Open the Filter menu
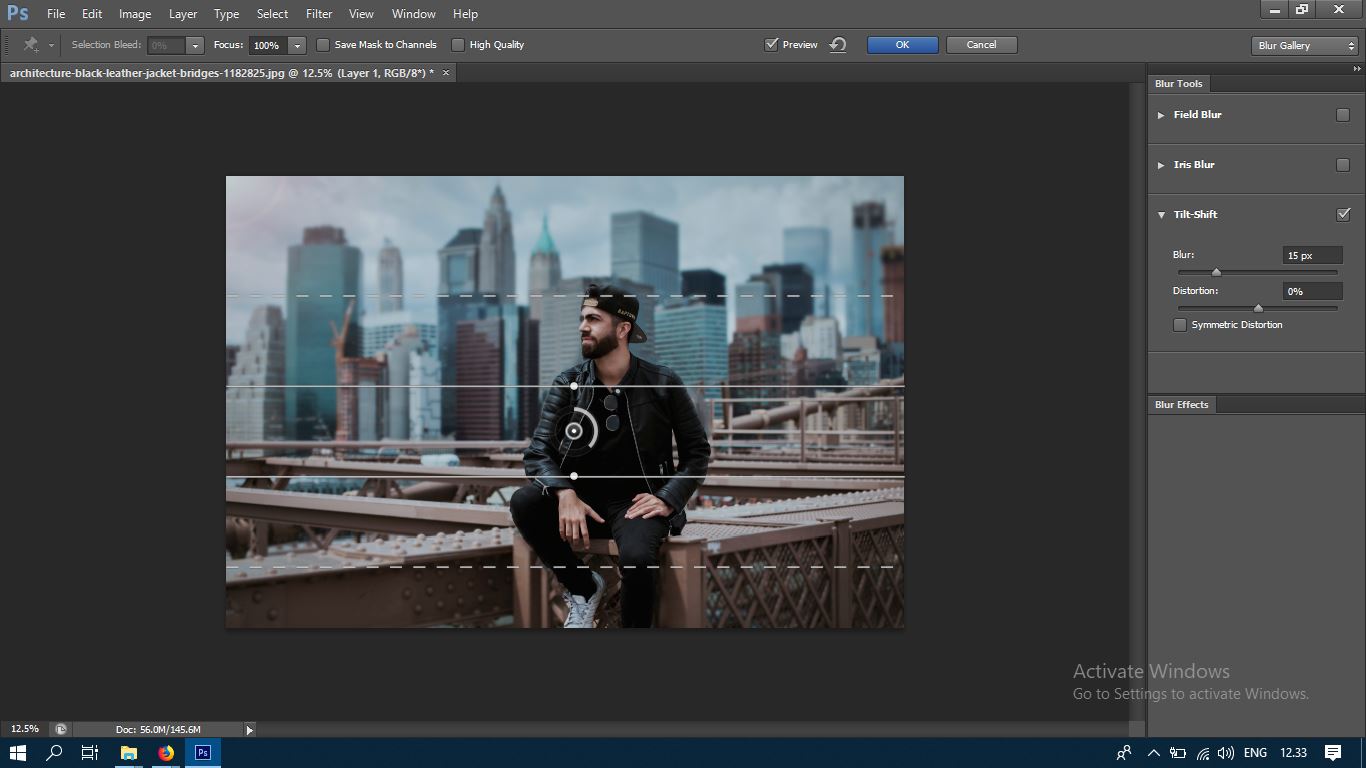This screenshot has height=768, width=1366. coord(319,14)
